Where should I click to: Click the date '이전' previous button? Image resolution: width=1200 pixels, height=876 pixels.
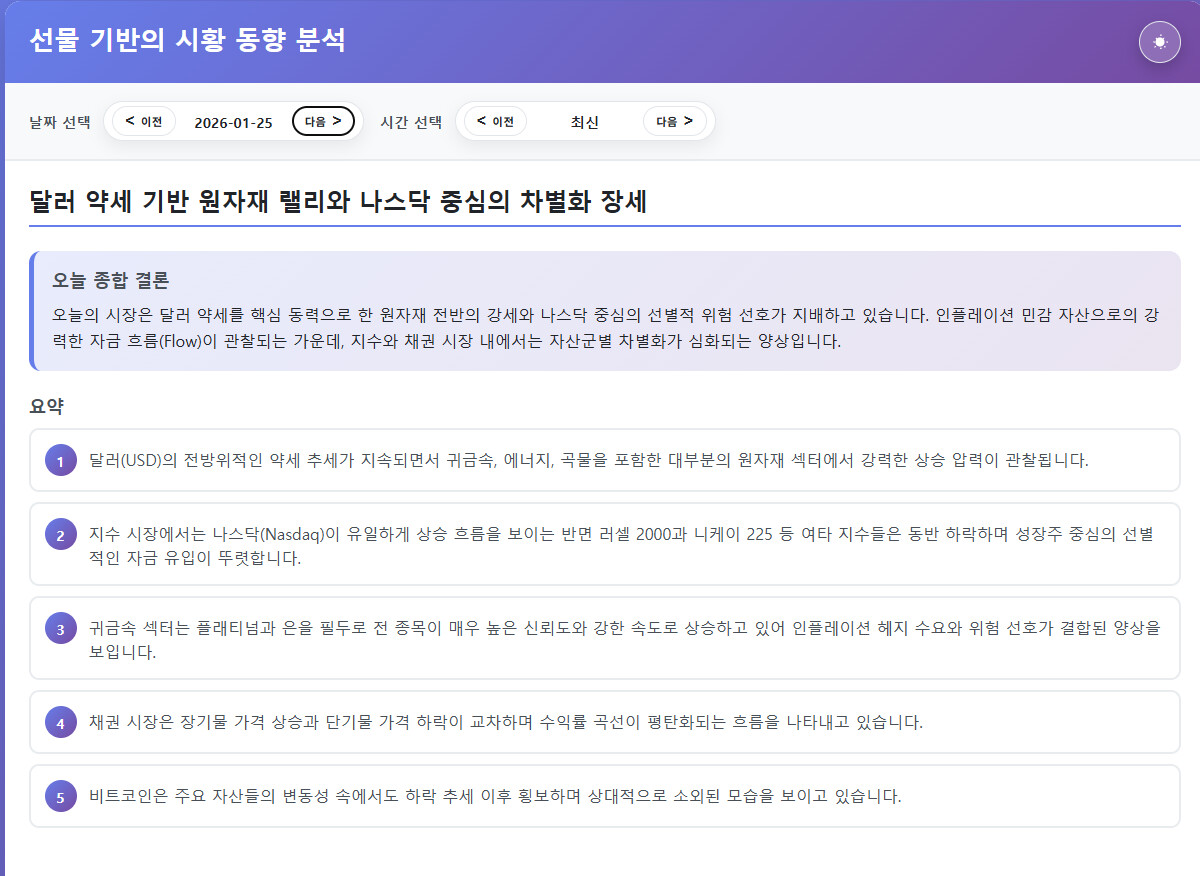[x=144, y=122]
